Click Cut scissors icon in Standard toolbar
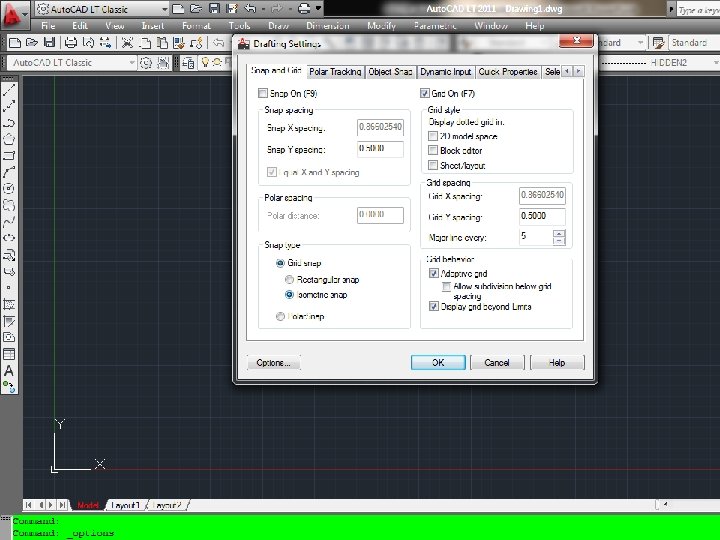The image size is (720, 540). point(127,43)
